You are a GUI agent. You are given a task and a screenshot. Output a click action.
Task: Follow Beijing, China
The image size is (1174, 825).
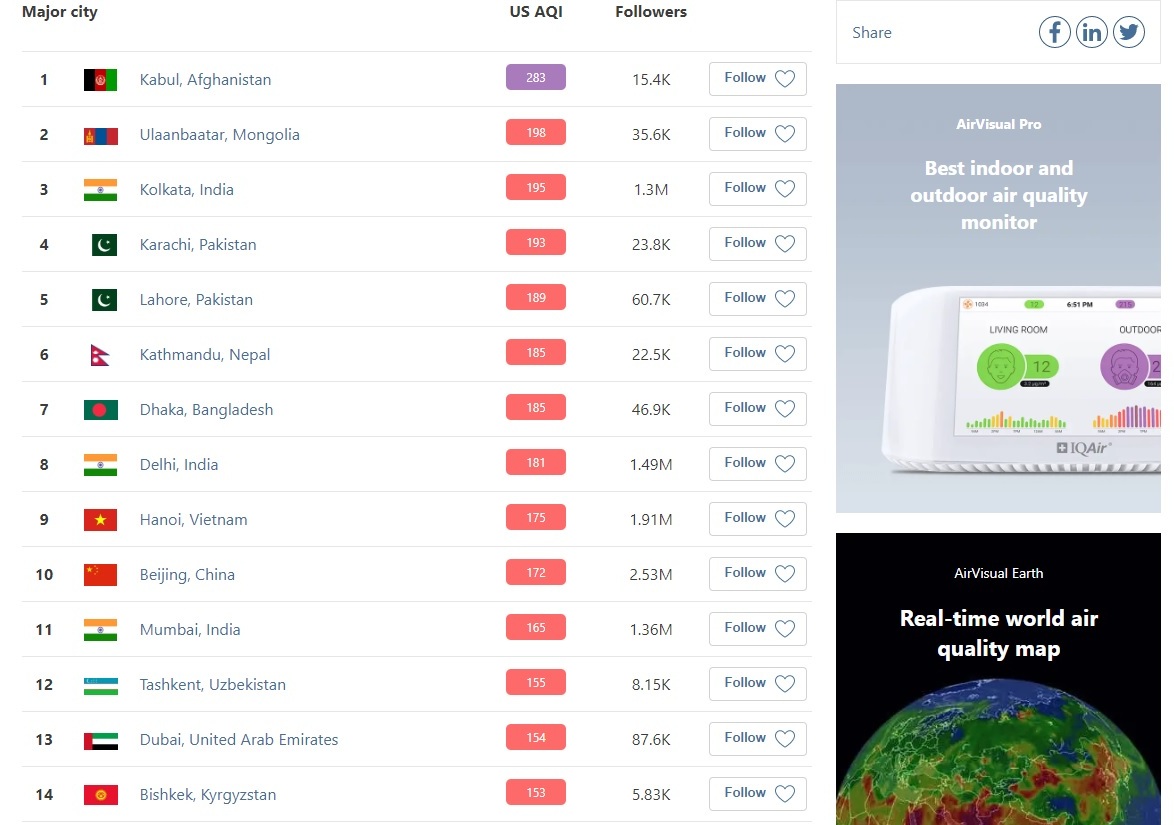pyautogui.click(x=757, y=574)
